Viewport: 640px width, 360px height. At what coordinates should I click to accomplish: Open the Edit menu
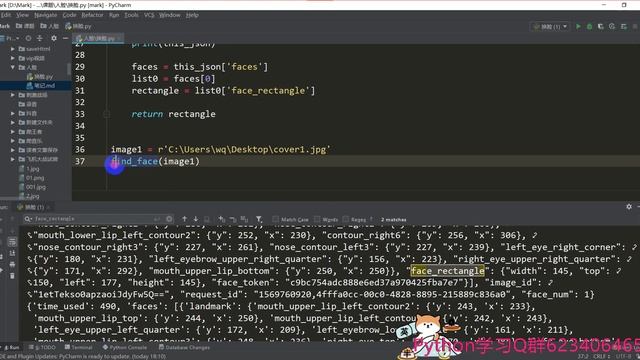pyautogui.click(x=6, y=15)
